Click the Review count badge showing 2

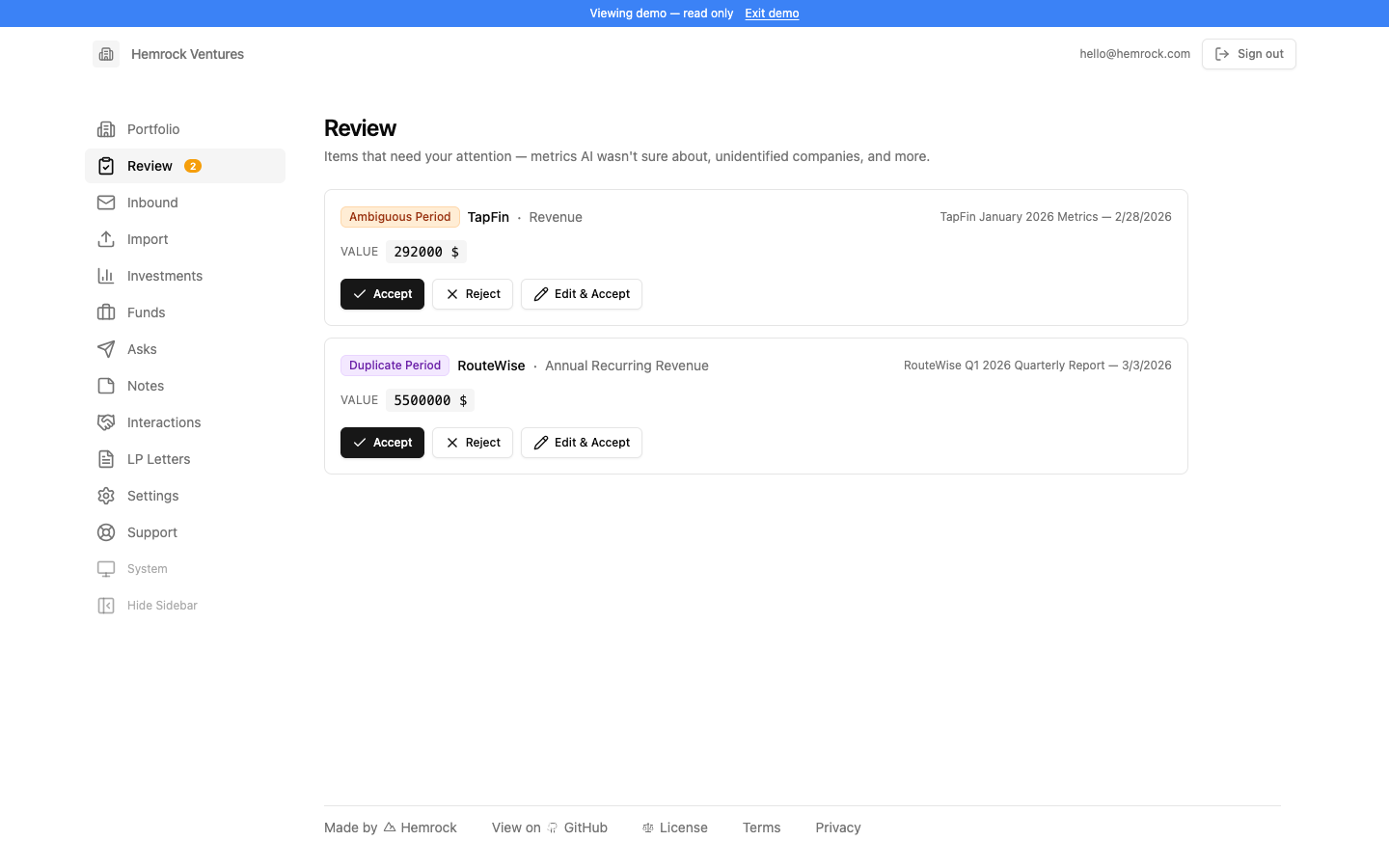193,166
